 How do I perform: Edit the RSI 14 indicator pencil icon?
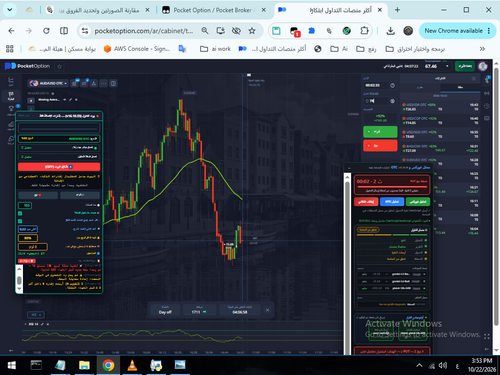click(42, 324)
